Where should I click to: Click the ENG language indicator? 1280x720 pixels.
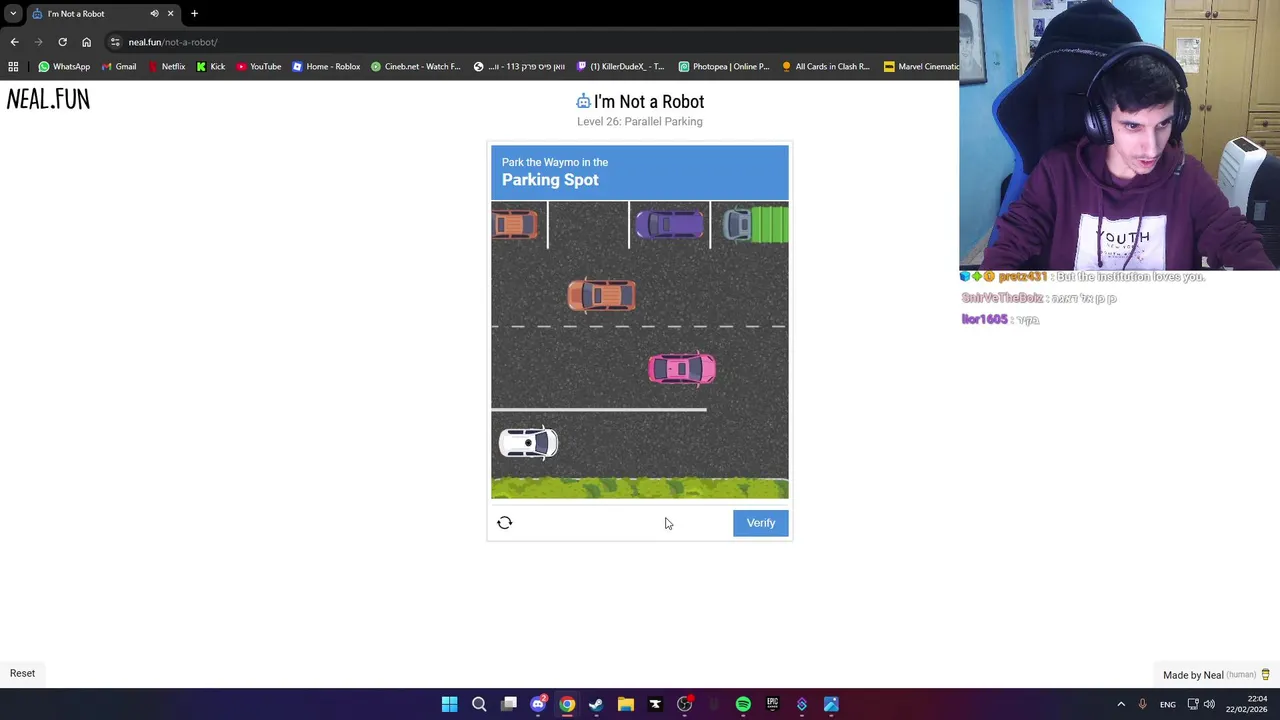[1167, 705]
